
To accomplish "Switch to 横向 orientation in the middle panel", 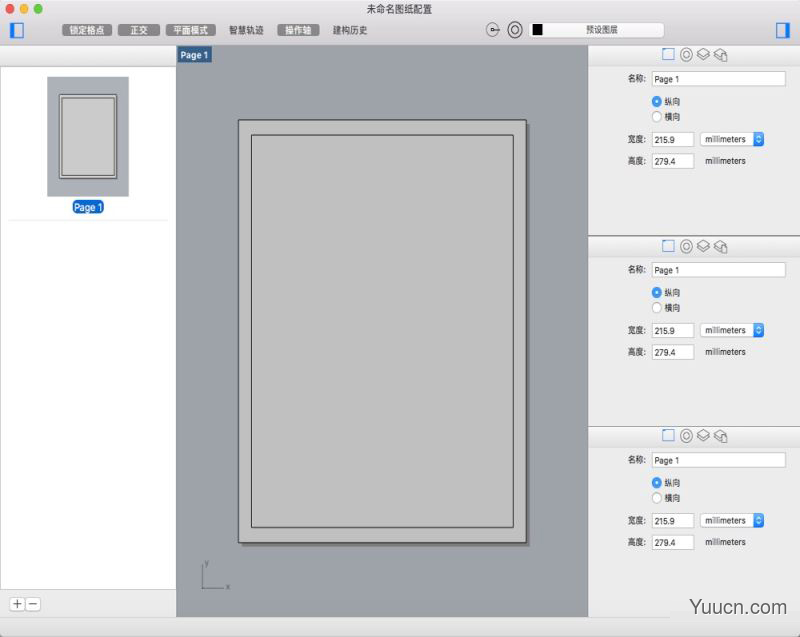I will pos(658,307).
